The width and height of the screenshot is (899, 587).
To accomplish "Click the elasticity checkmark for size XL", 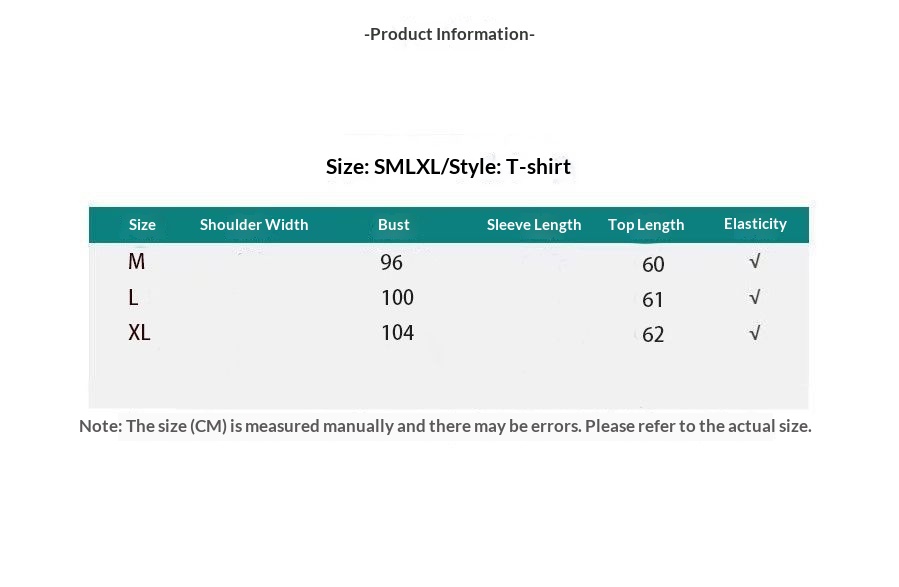I will tap(755, 333).
